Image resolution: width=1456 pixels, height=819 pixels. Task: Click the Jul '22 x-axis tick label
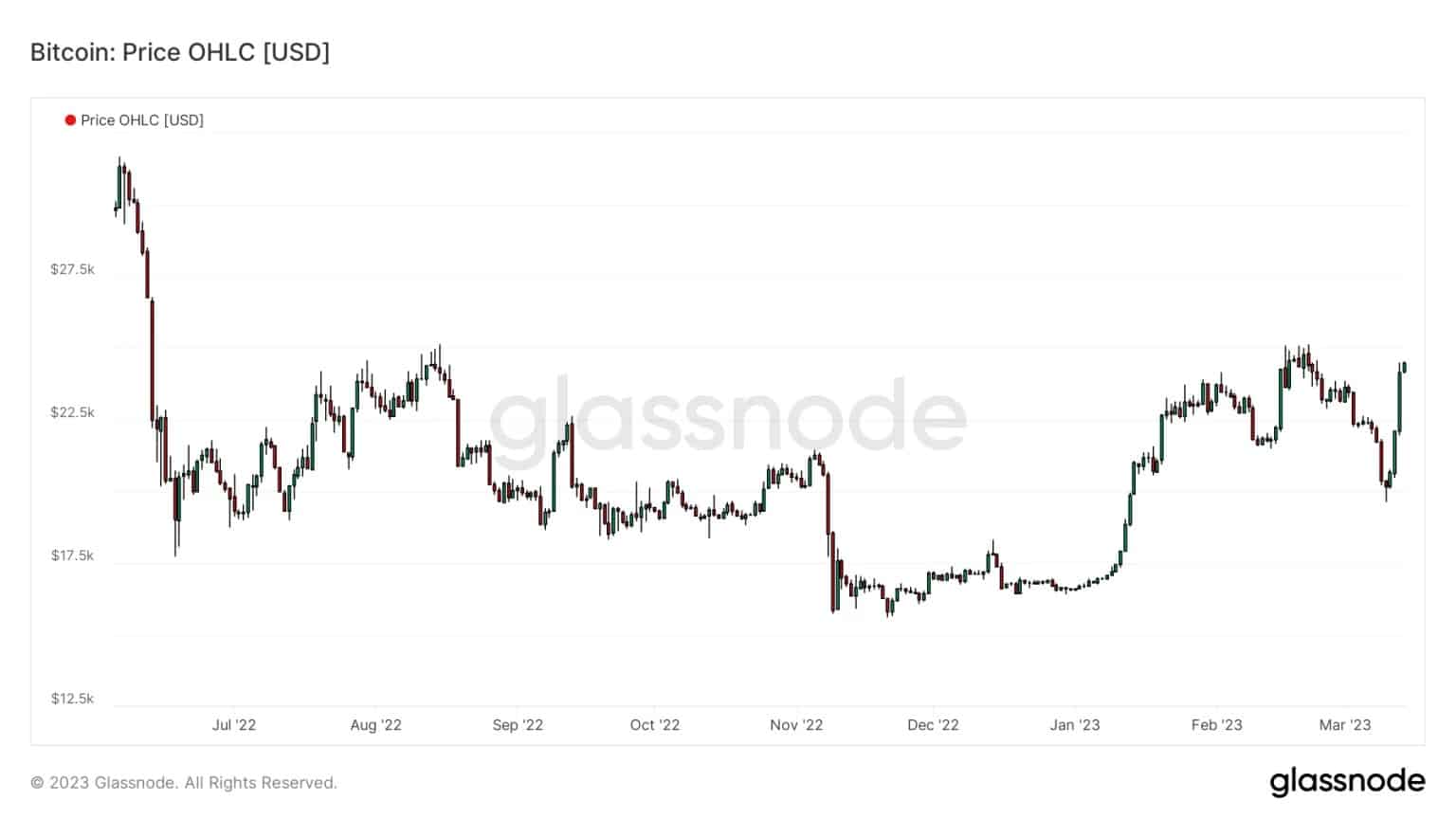click(x=234, y=725)
